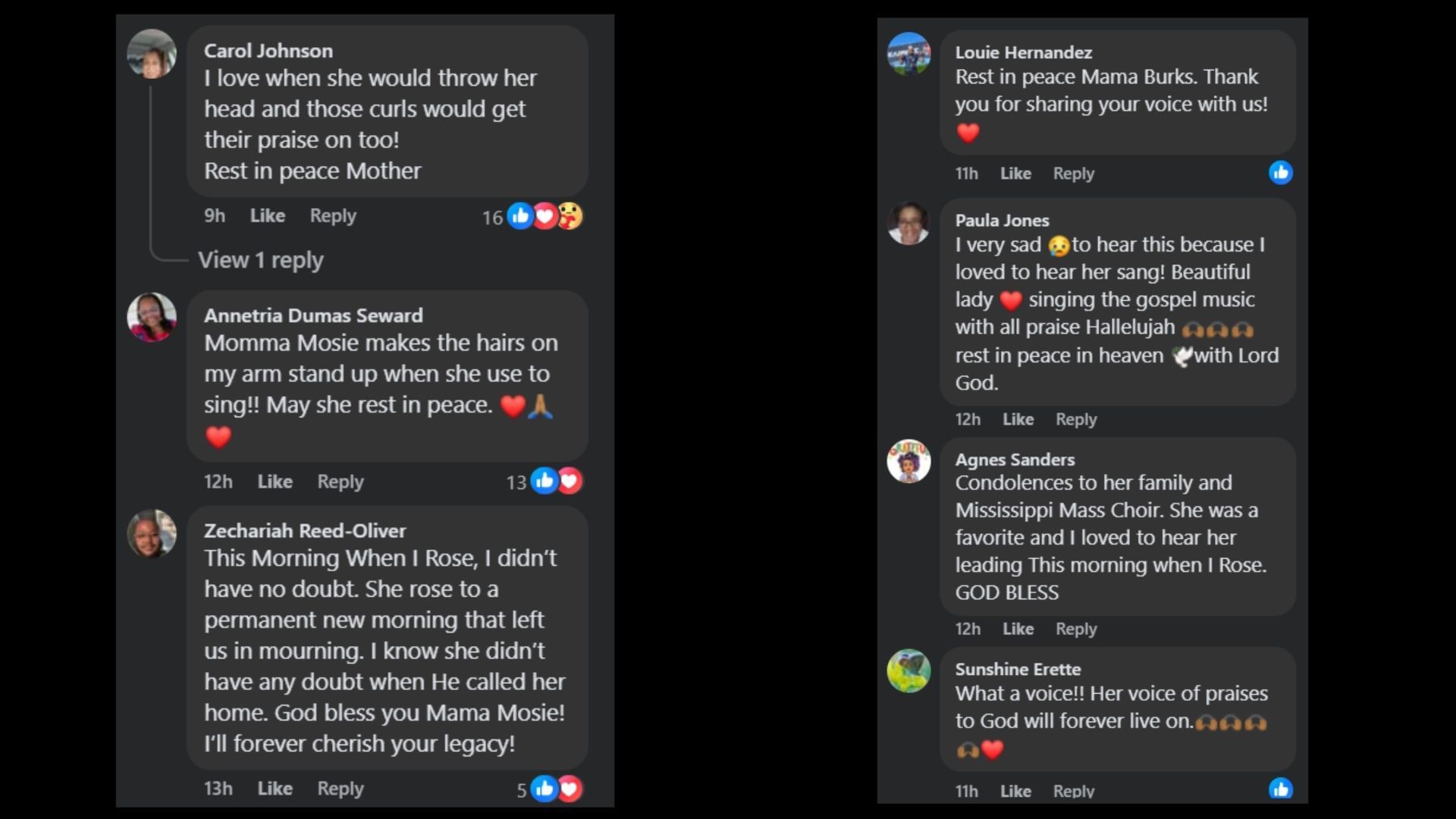Click reaction icons on Zechariah Reed-Oliver's comment
Viewport: 1456px width, 819px height.
[556, 789]
